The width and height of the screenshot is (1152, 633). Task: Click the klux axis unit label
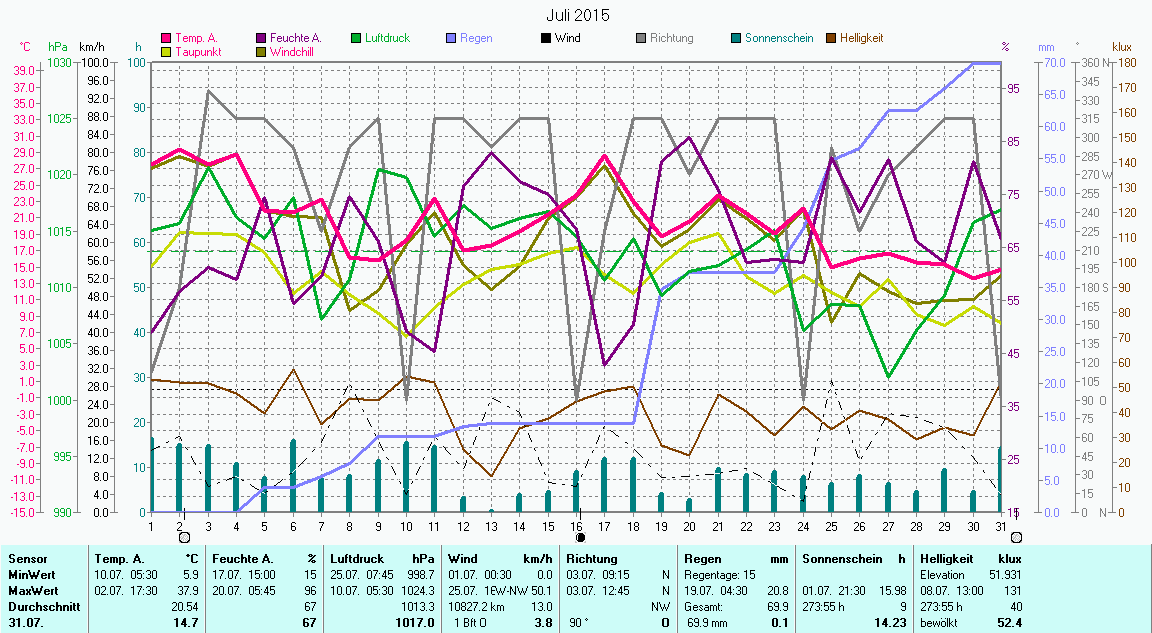click(1122, 46)
